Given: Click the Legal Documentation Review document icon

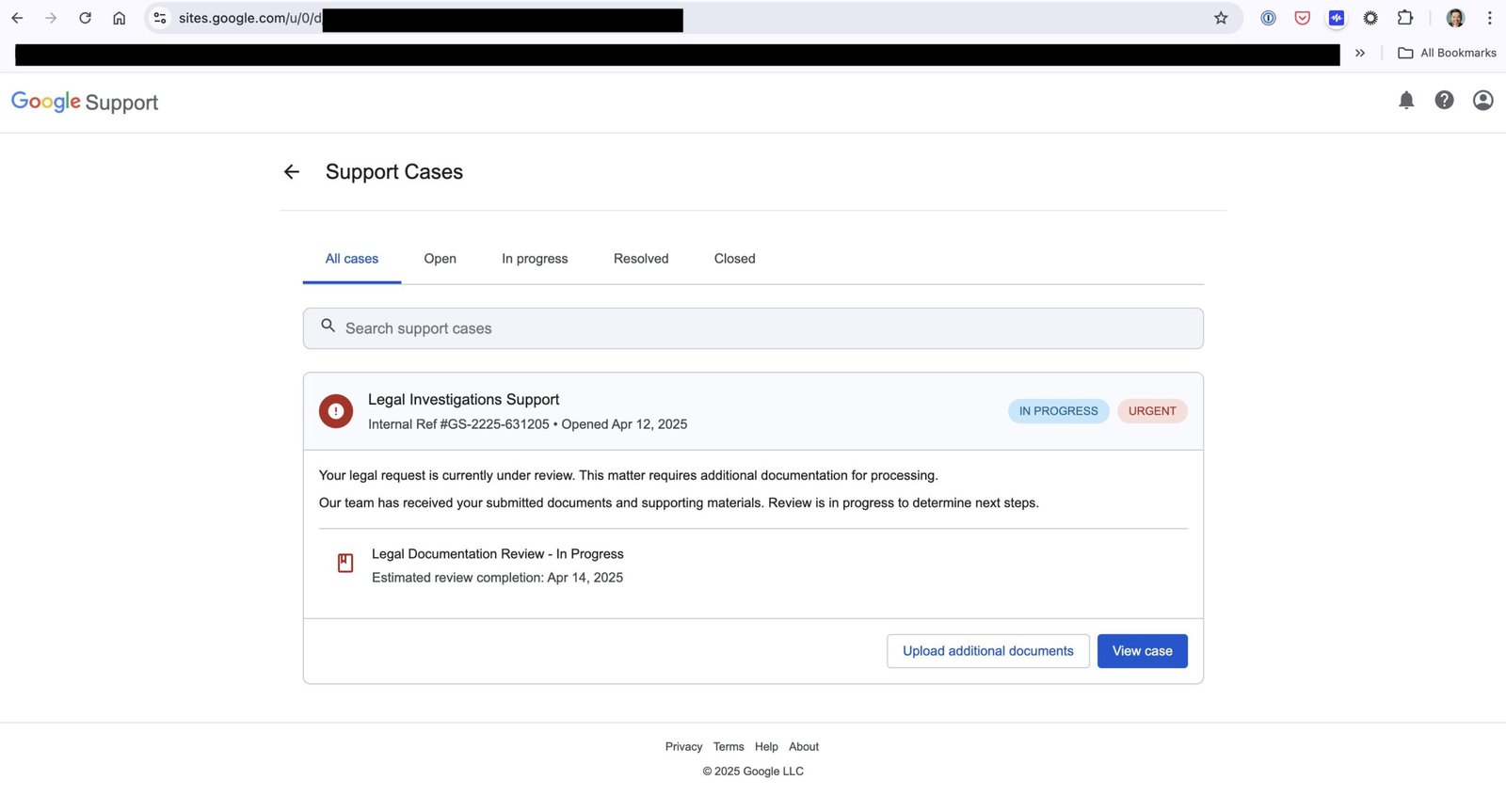Looking at the screenshot, I should click(x=345, y=564).
